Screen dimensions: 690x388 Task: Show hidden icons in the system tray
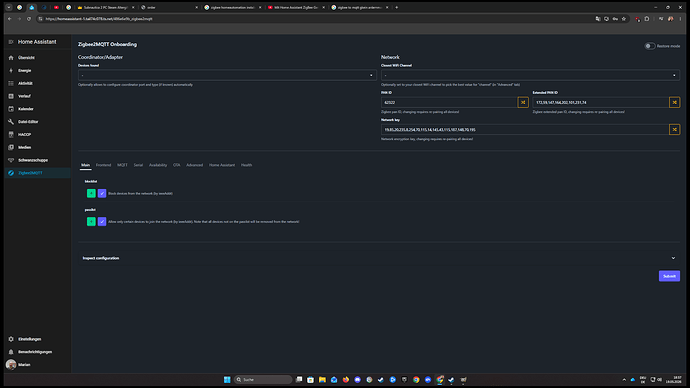(x=624, y=380)
